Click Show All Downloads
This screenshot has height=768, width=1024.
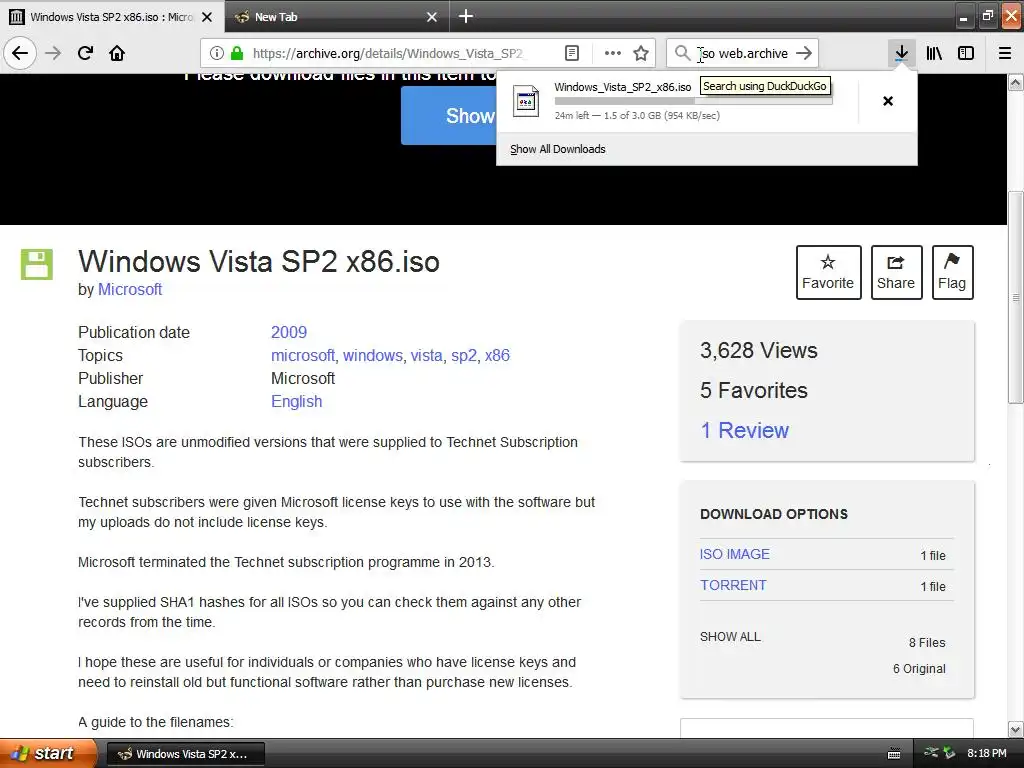click(x=558, y=149)
